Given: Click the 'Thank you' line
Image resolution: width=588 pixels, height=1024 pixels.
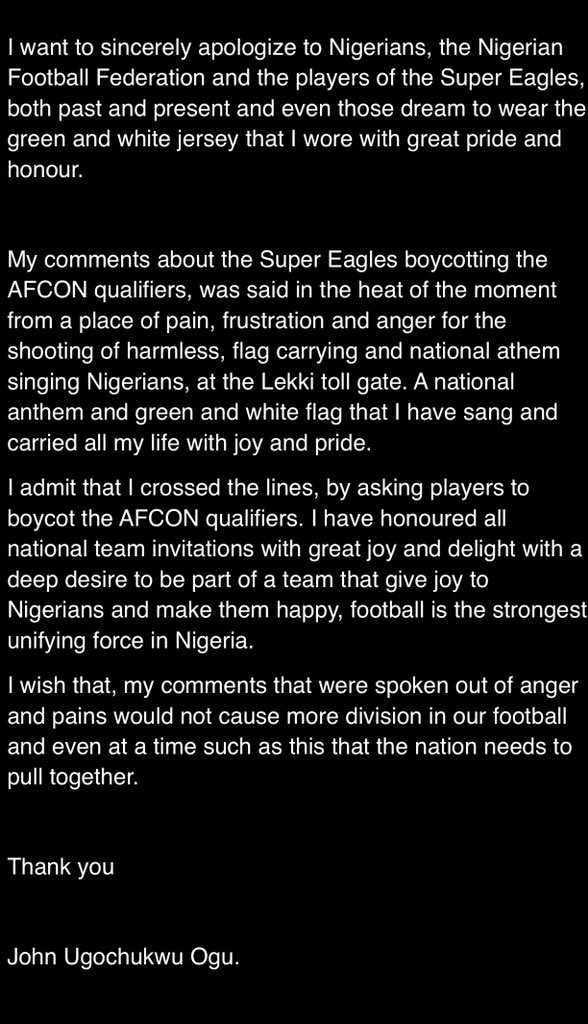Looking at the screenshot, I should point(61,867).
